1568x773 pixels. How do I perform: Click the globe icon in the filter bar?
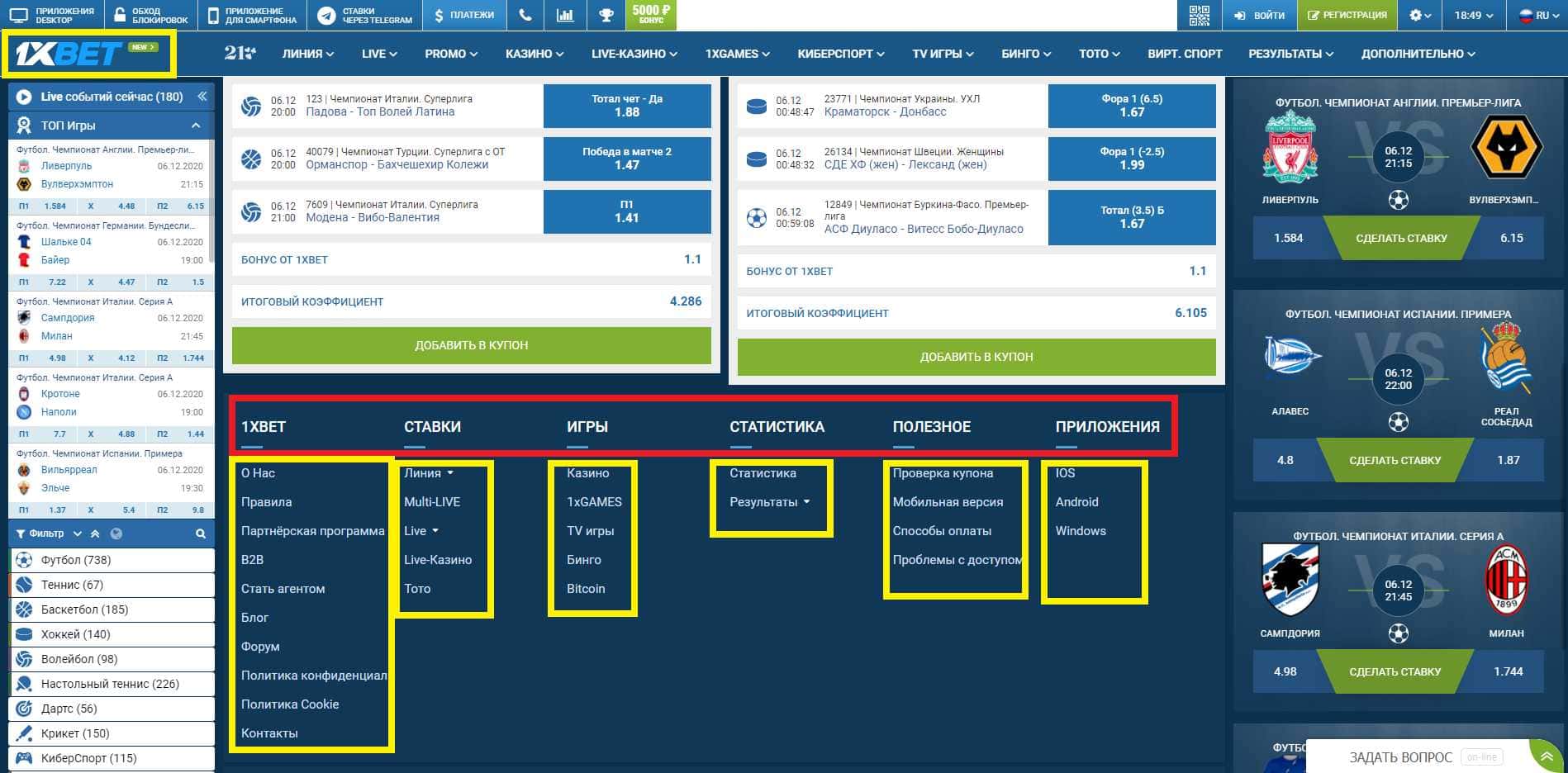(116, 534)
